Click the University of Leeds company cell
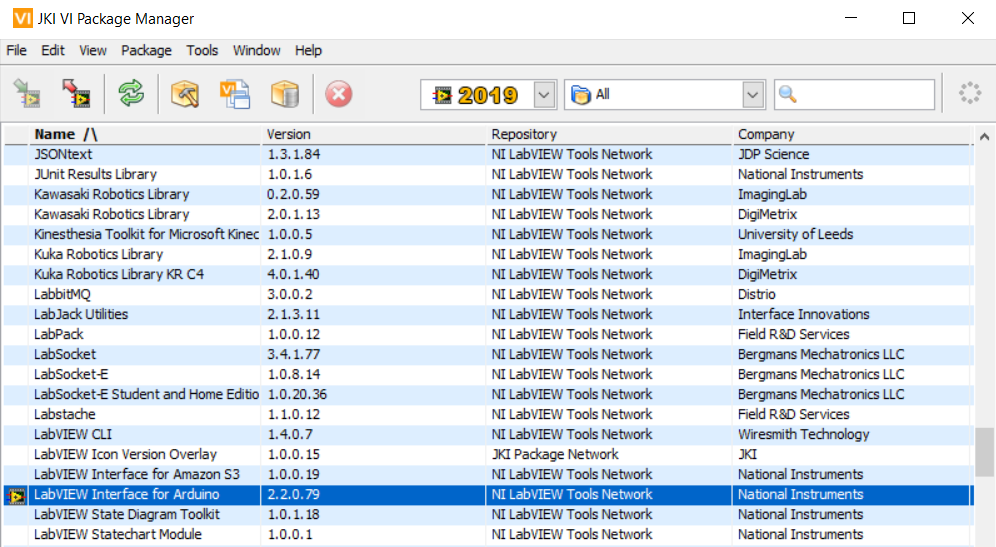This screenshot has width=996, height=547. tap(852, 234)
